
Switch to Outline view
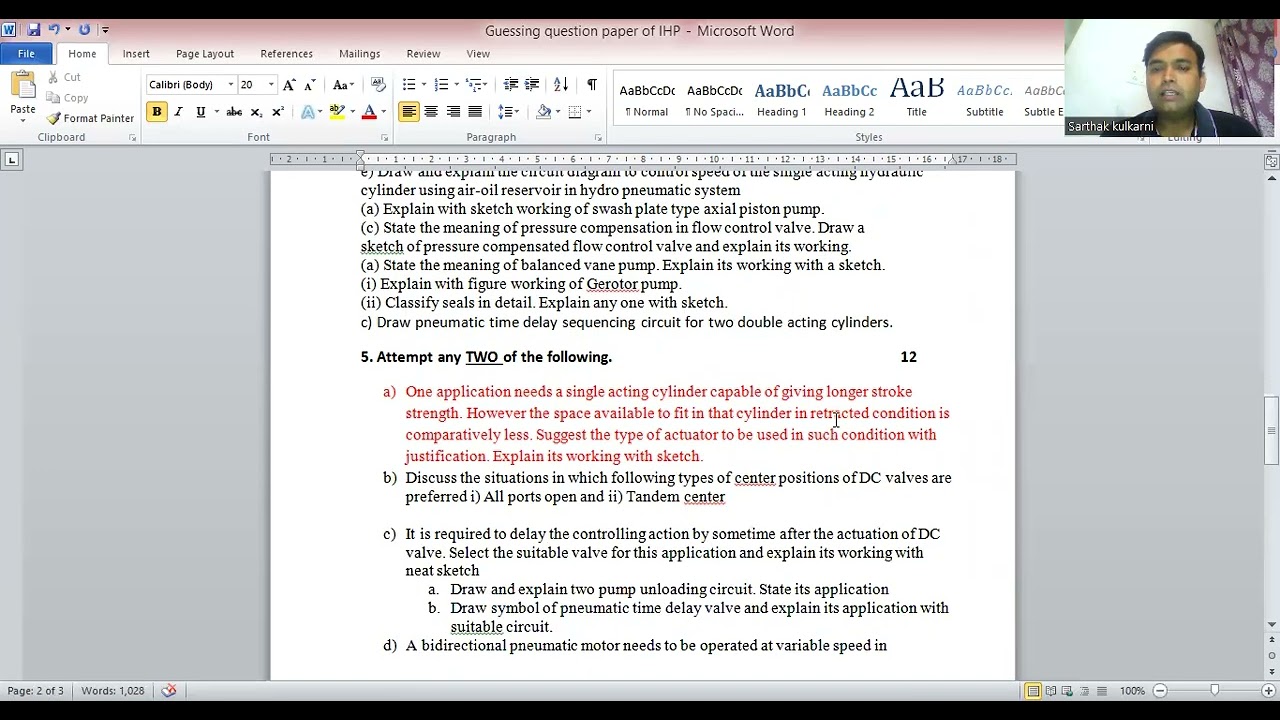click(1085, 691)
